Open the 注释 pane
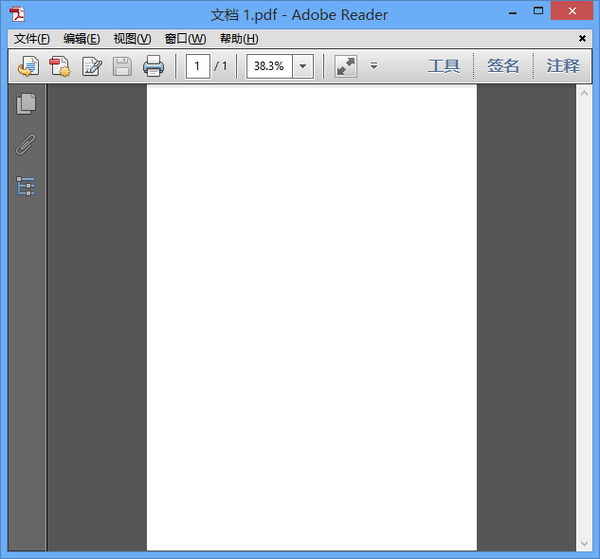 pyautogui.click(x=563, y=66)
